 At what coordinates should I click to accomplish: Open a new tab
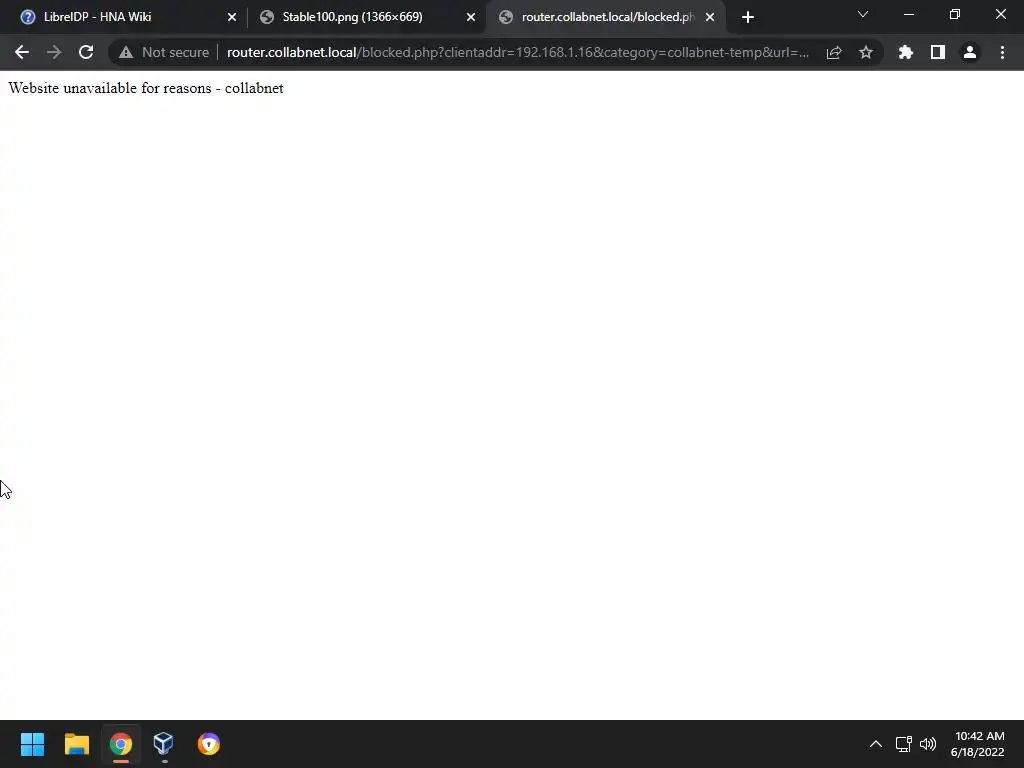click(748, 17)
